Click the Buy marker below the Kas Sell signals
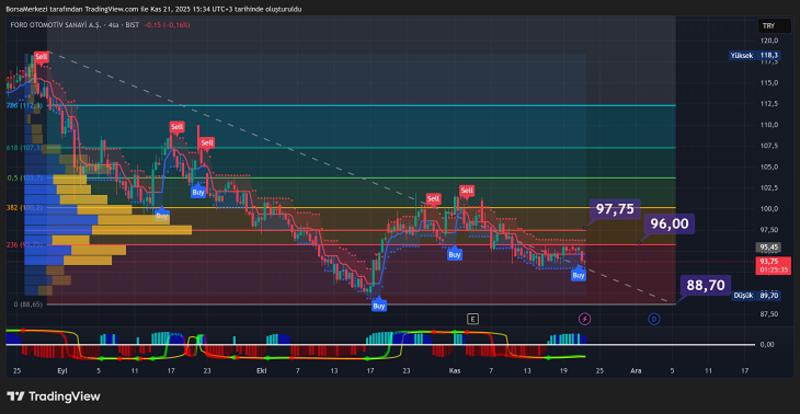 click(x=455, y=255)
